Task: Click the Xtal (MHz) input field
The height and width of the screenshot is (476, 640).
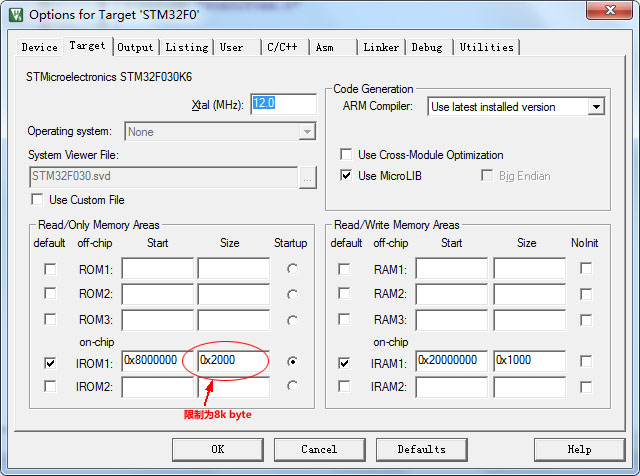Action: coord(283,104)
